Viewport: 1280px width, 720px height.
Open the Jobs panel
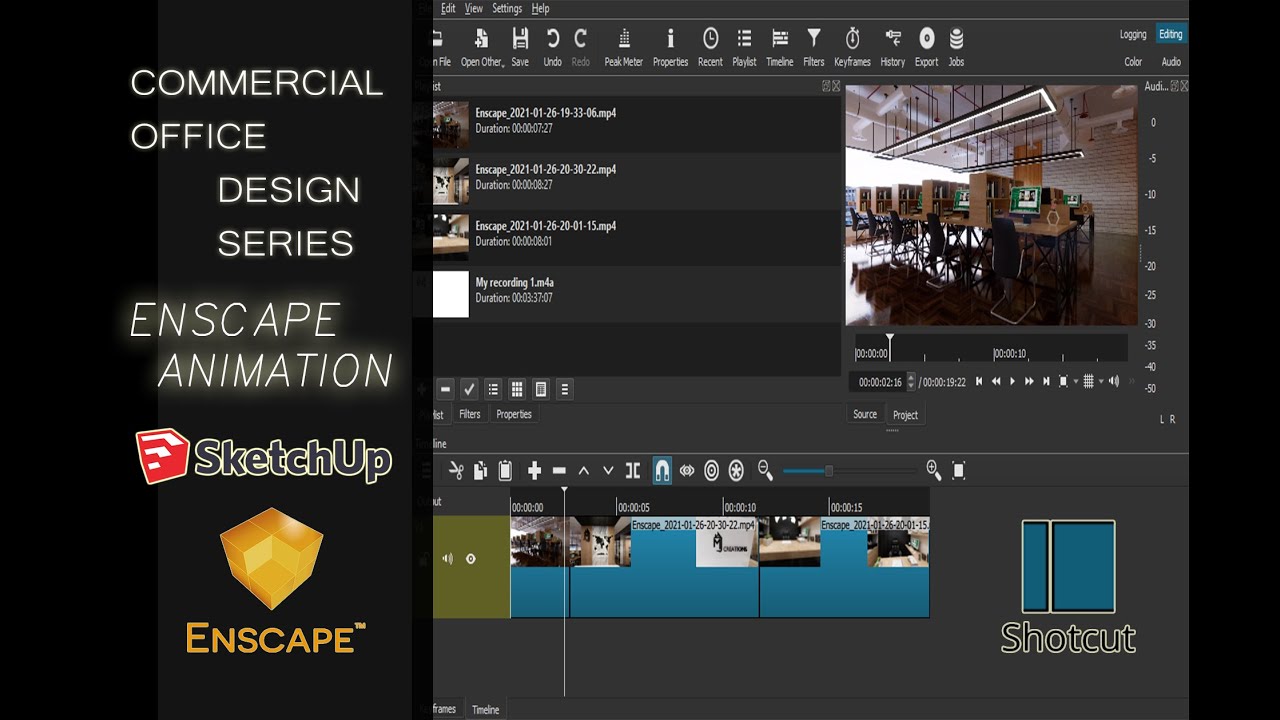[956, 47]
